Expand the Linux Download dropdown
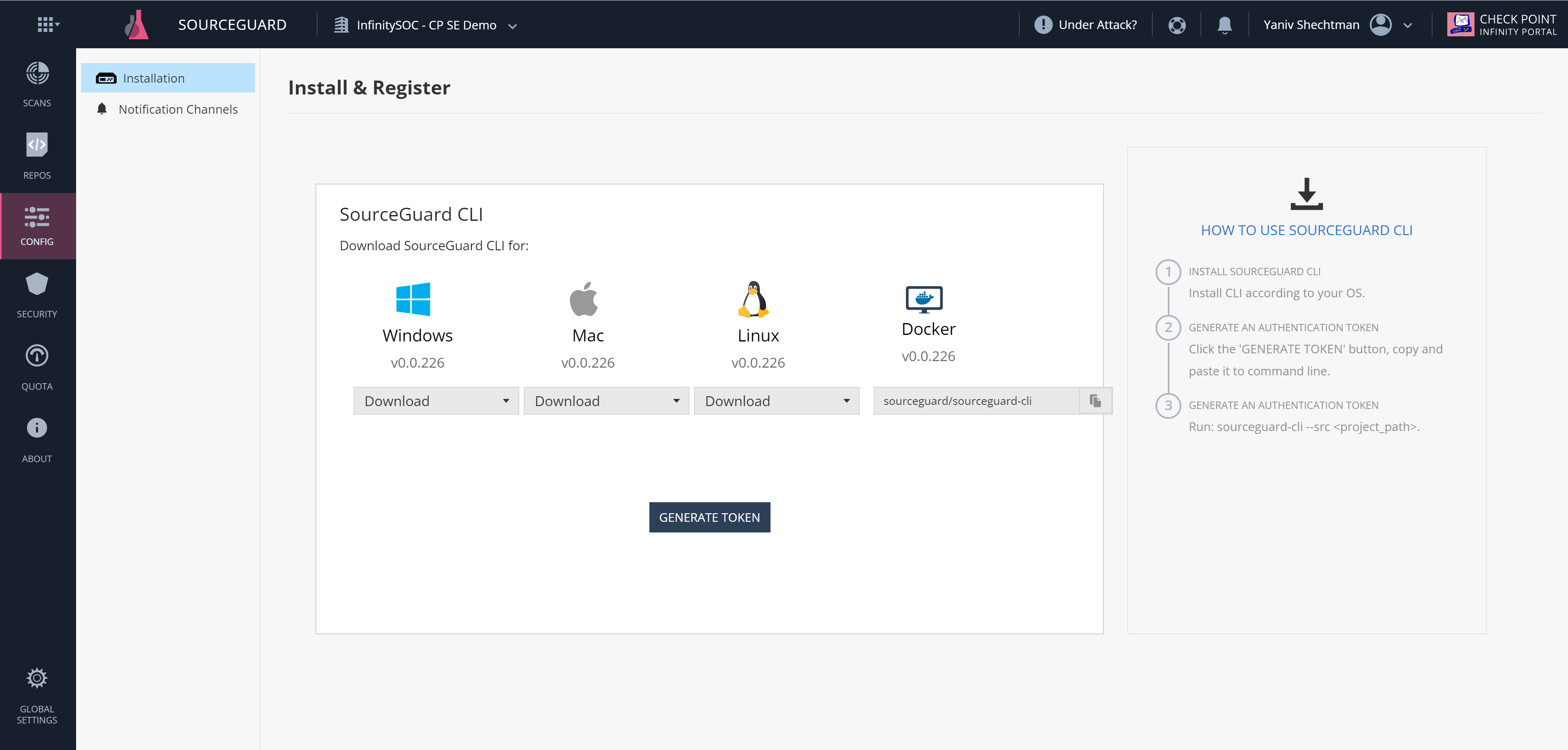 pos(777,401)
